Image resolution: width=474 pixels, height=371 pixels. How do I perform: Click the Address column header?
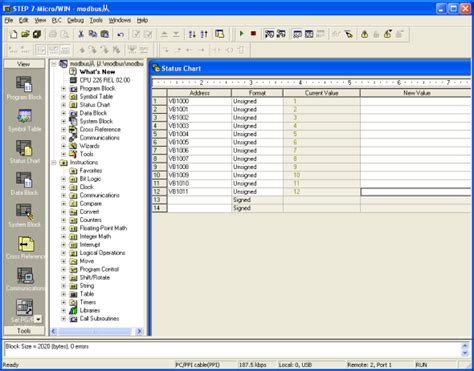click(x=199, y=93)
